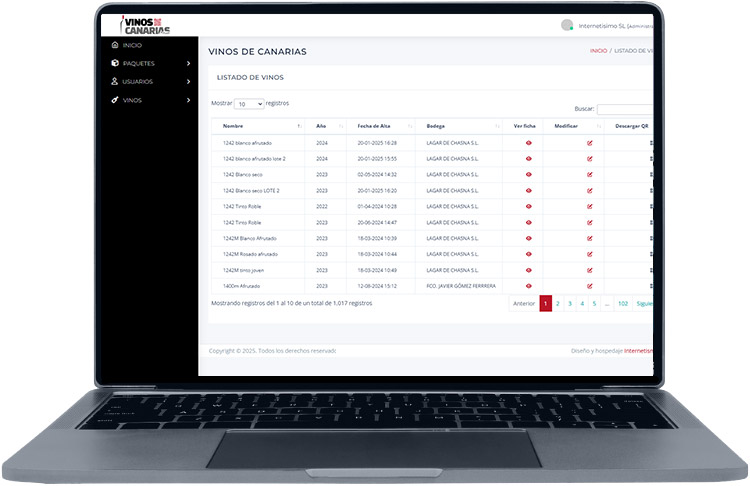This screenshot has width=750, height=486.
Task: Click the LISTADO DE VINOS heading
Action: (250, 77)
